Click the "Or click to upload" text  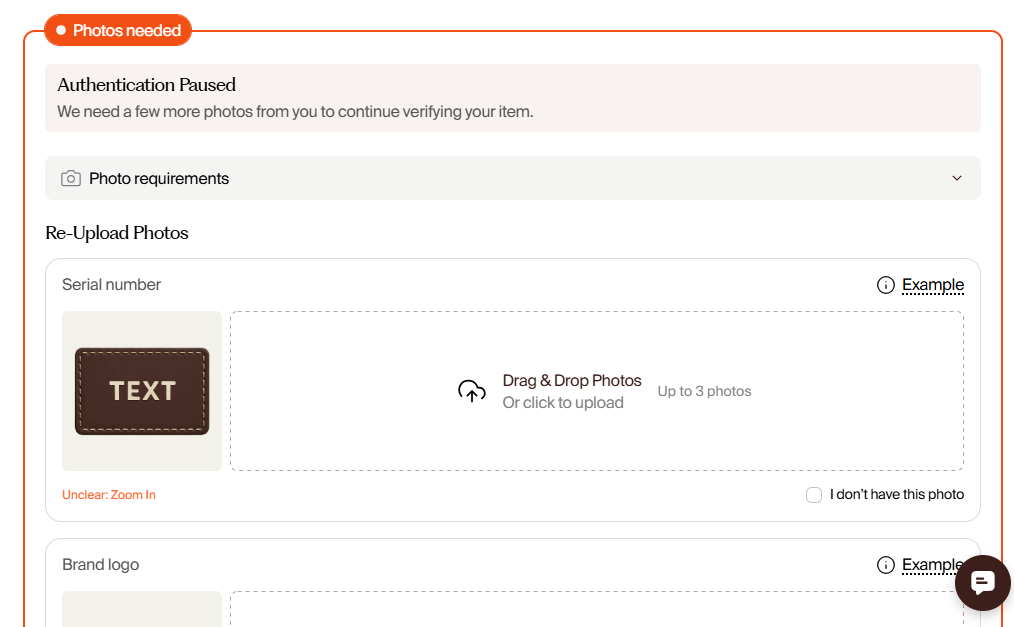click(563, 403)
